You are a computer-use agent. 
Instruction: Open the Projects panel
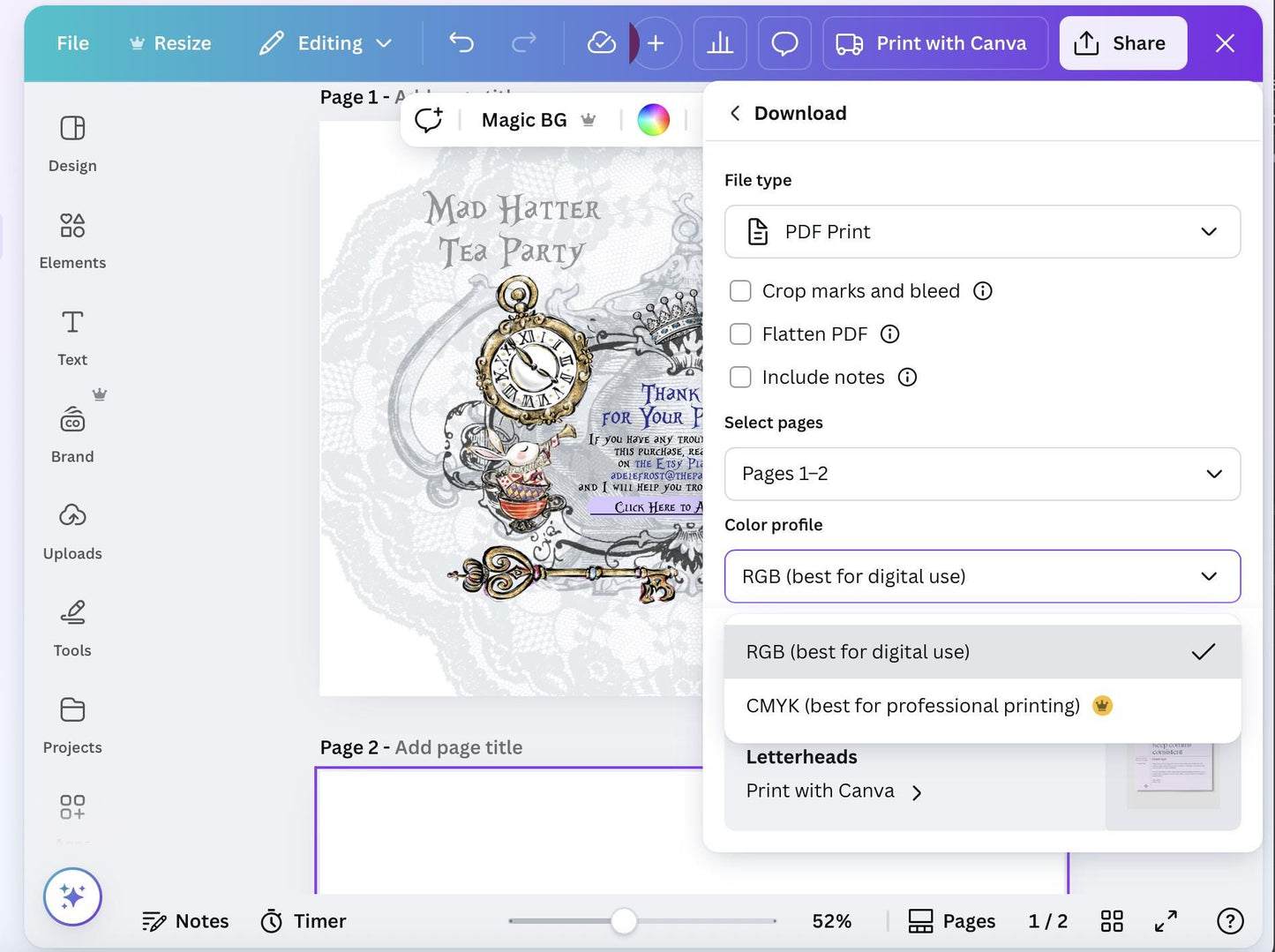[x=72, y=726]
